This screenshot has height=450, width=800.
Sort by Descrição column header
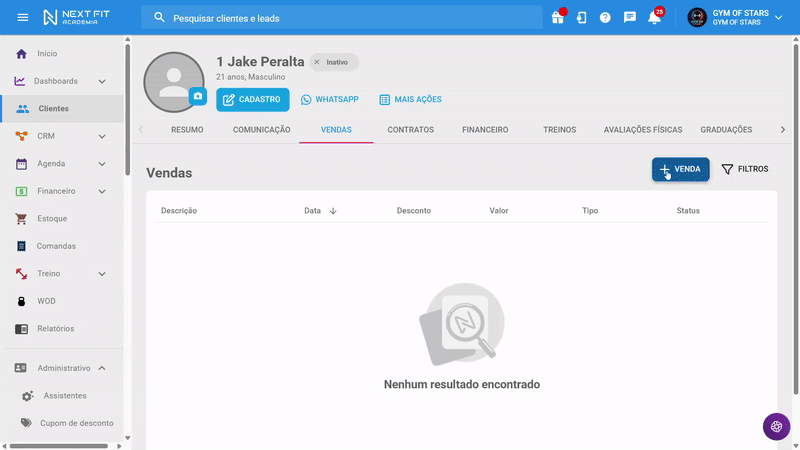tap(179, 211)
